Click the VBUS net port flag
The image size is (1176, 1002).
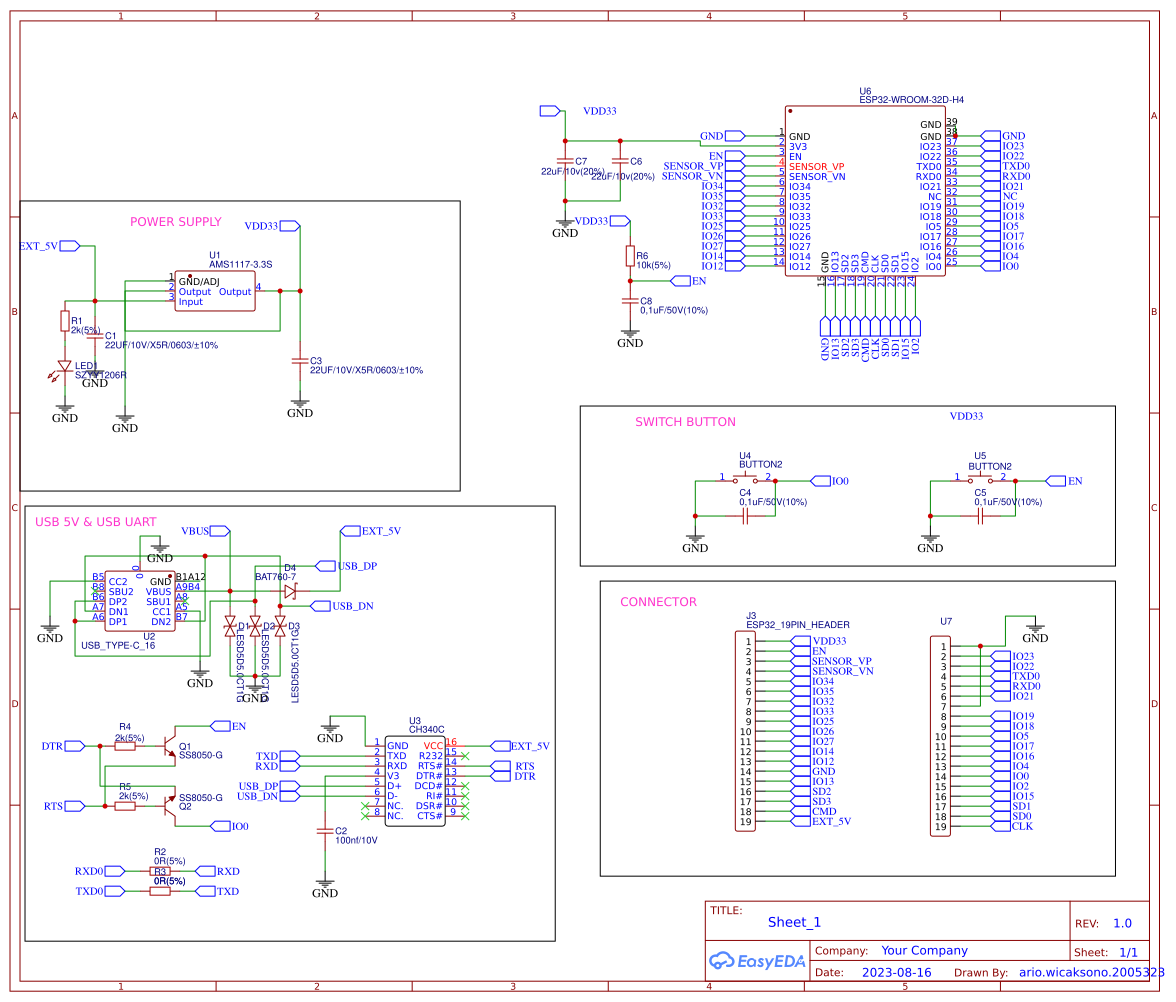coord(220,531)
